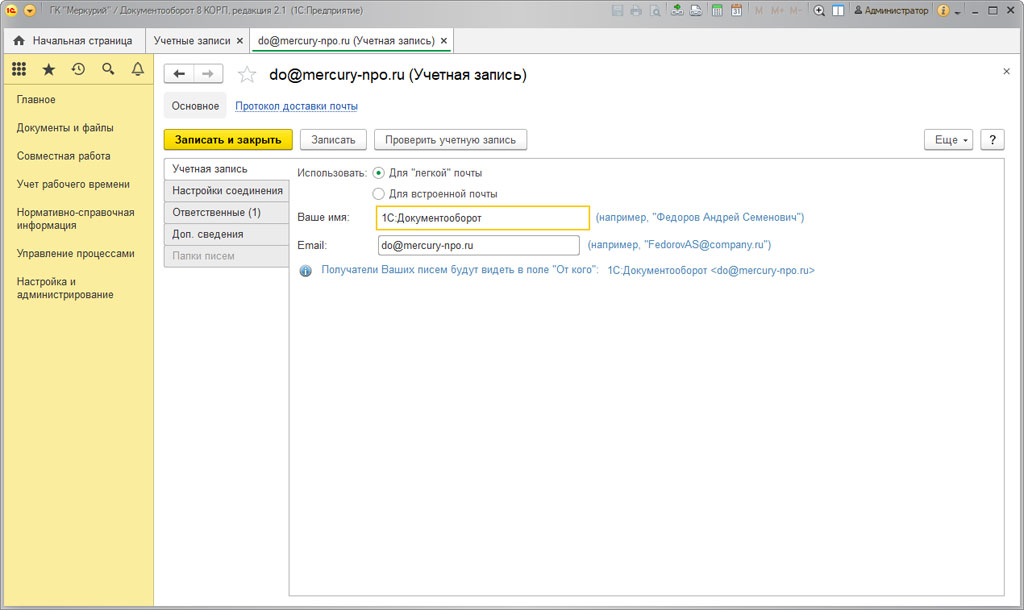Screen dimensions: 1024x610
Task: Open the calculator icon in top toolbar
Action: (x=716, y=11)
